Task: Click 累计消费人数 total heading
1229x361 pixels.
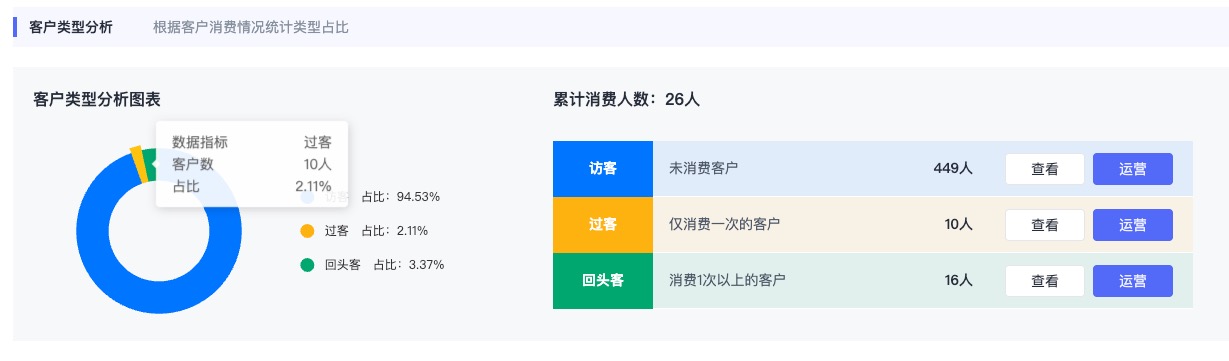Action: coord(626,99)
